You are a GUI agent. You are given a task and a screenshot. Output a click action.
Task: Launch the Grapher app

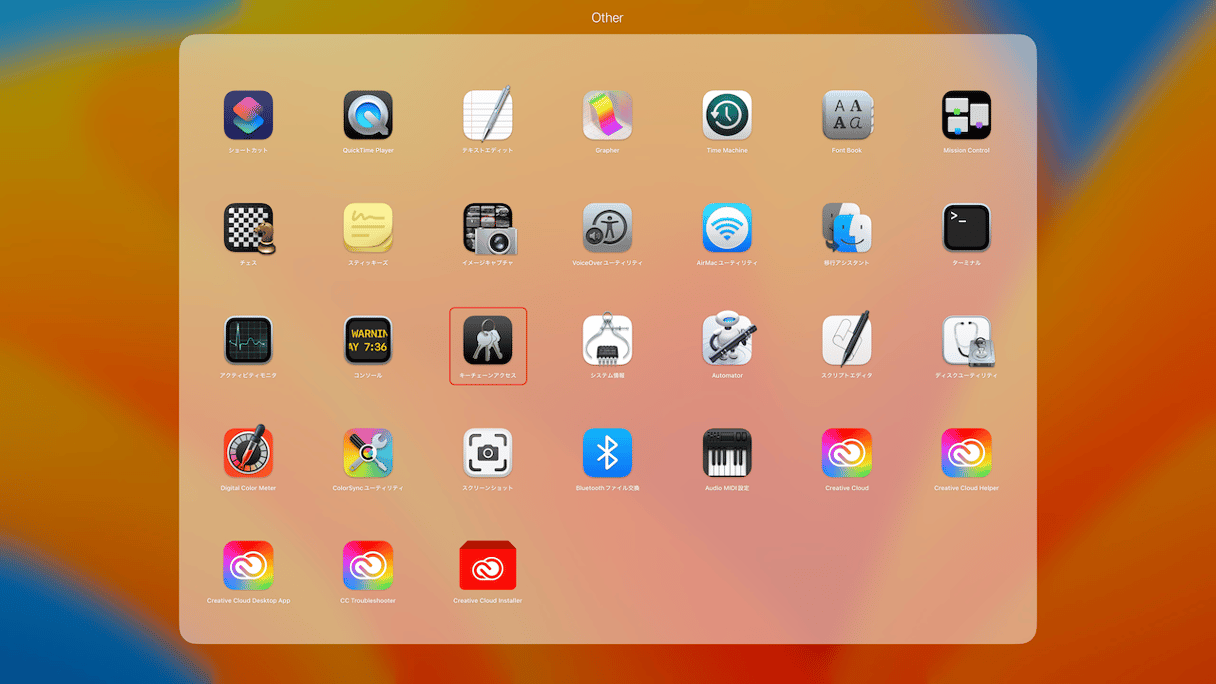pyautogui.click(x=608, y=115)
